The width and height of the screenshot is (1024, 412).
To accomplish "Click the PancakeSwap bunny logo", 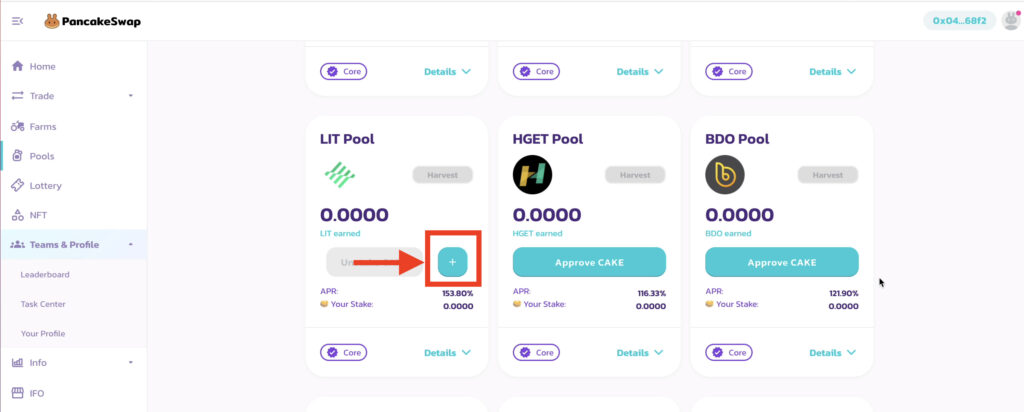I will [x=52, y=22].
